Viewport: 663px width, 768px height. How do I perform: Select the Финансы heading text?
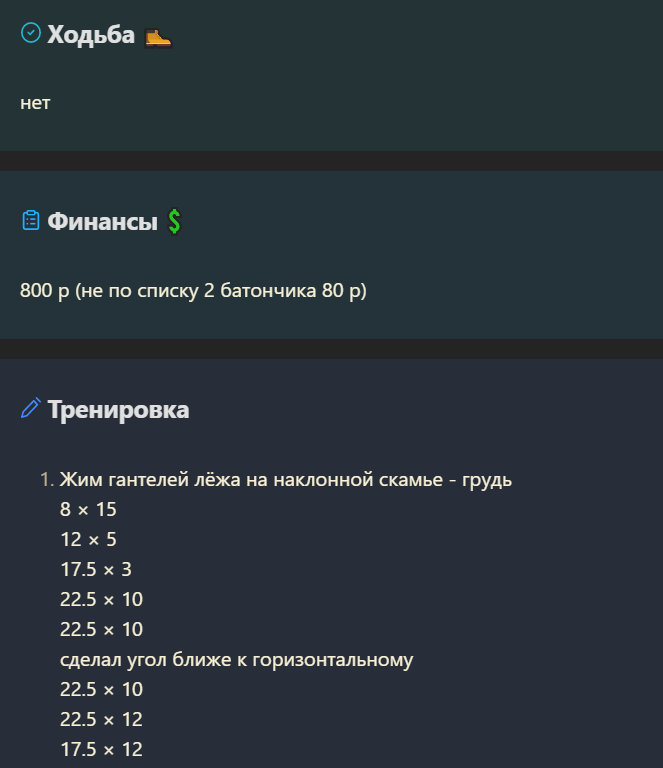pyautogui.click(x=102, y=221)
